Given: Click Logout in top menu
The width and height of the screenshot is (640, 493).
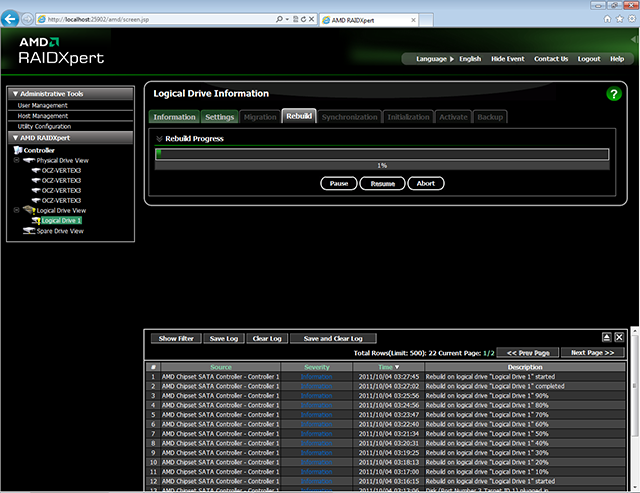Looking at the screenshot, I should click(589, 59).
